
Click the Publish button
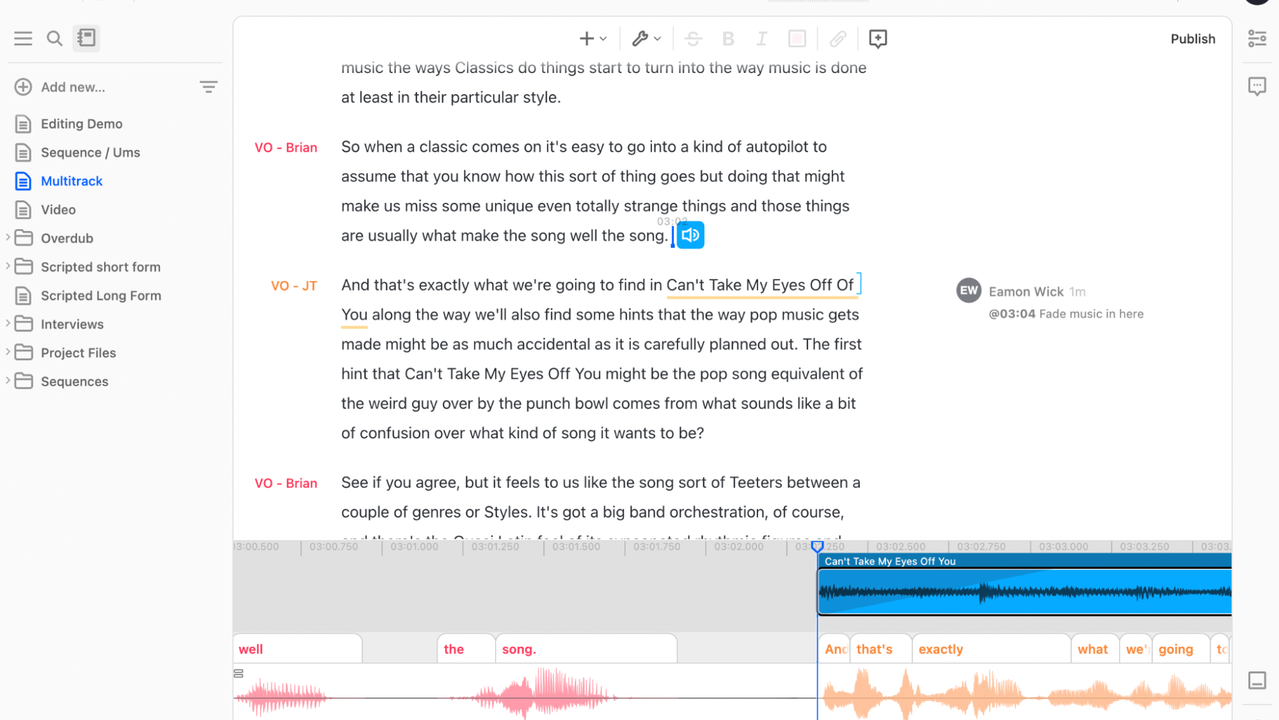point(1193,39)
